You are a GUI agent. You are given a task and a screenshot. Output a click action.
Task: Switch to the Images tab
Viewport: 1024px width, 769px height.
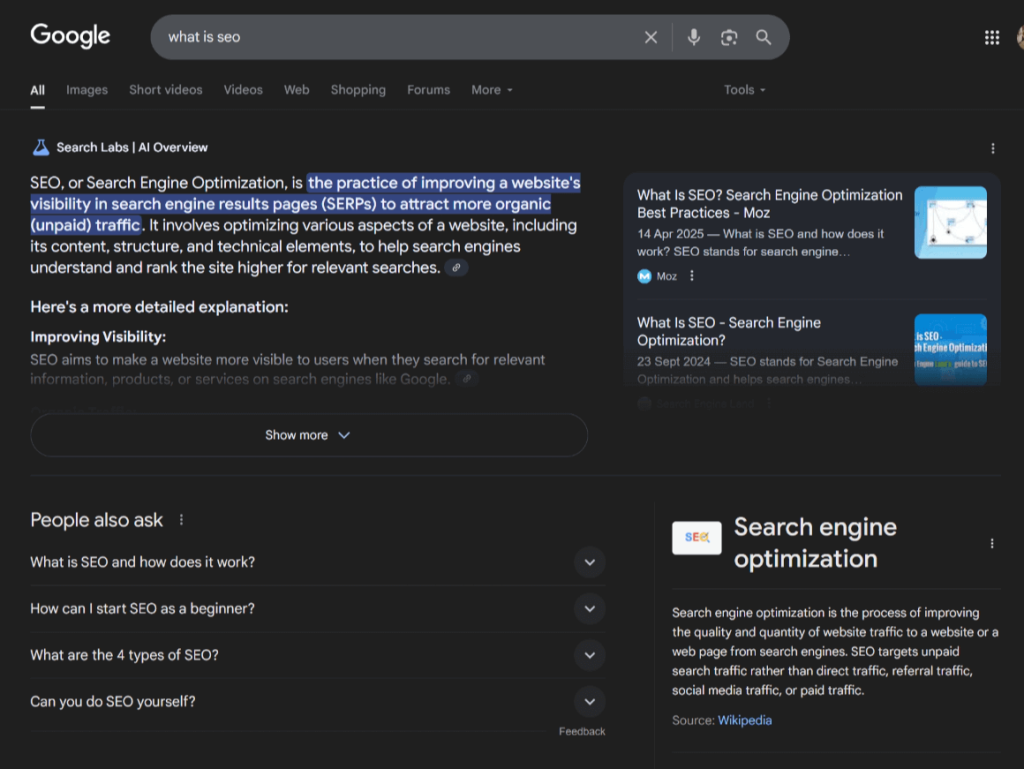[x=87, y=90]
